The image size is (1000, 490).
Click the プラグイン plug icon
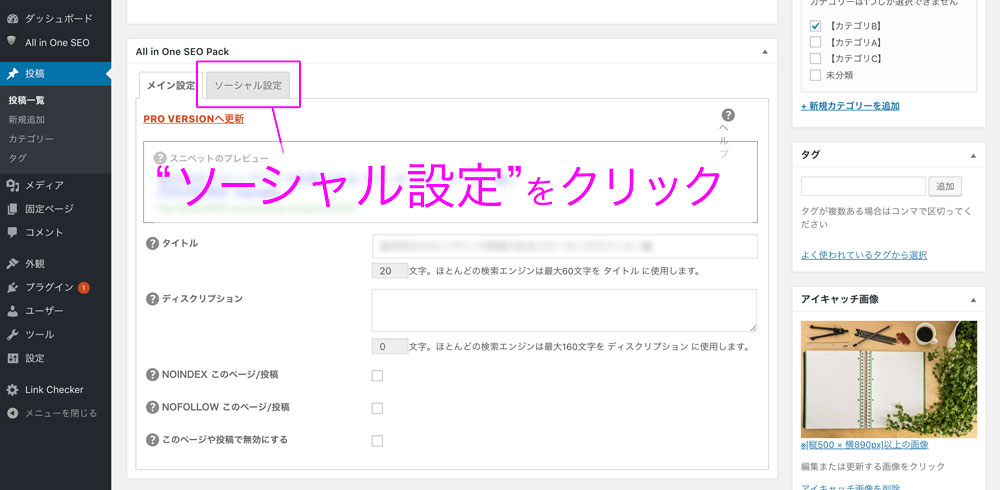[x=12, y=287]
